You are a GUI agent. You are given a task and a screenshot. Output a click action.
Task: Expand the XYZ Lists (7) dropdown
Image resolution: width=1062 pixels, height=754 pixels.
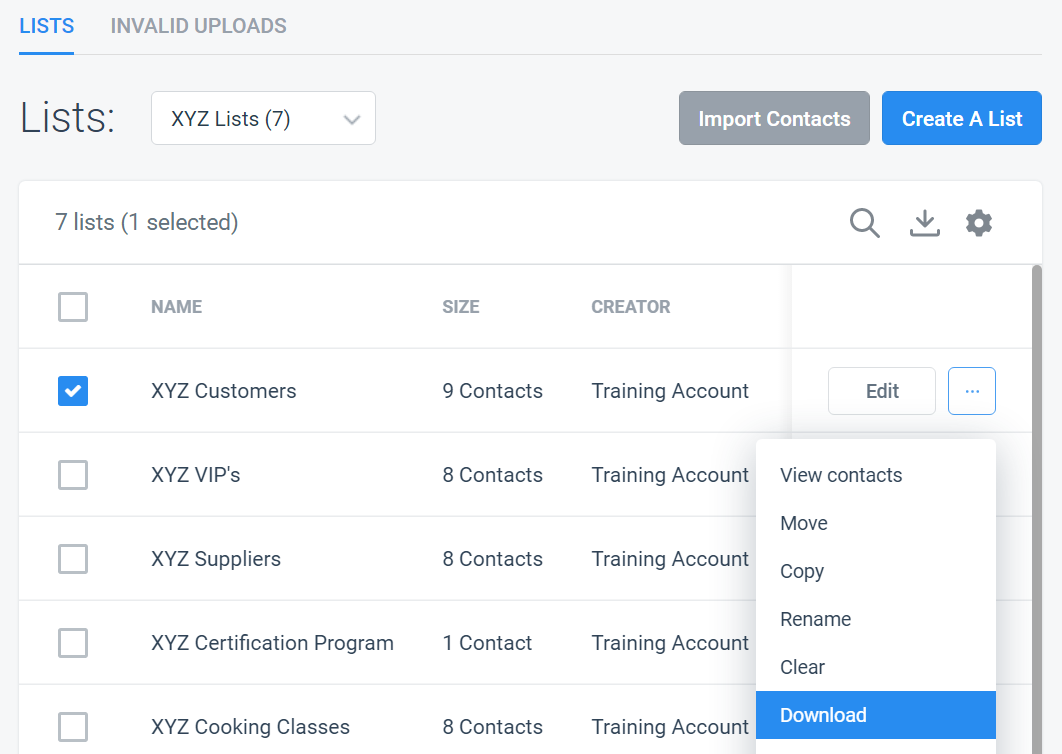click(263, 119)
